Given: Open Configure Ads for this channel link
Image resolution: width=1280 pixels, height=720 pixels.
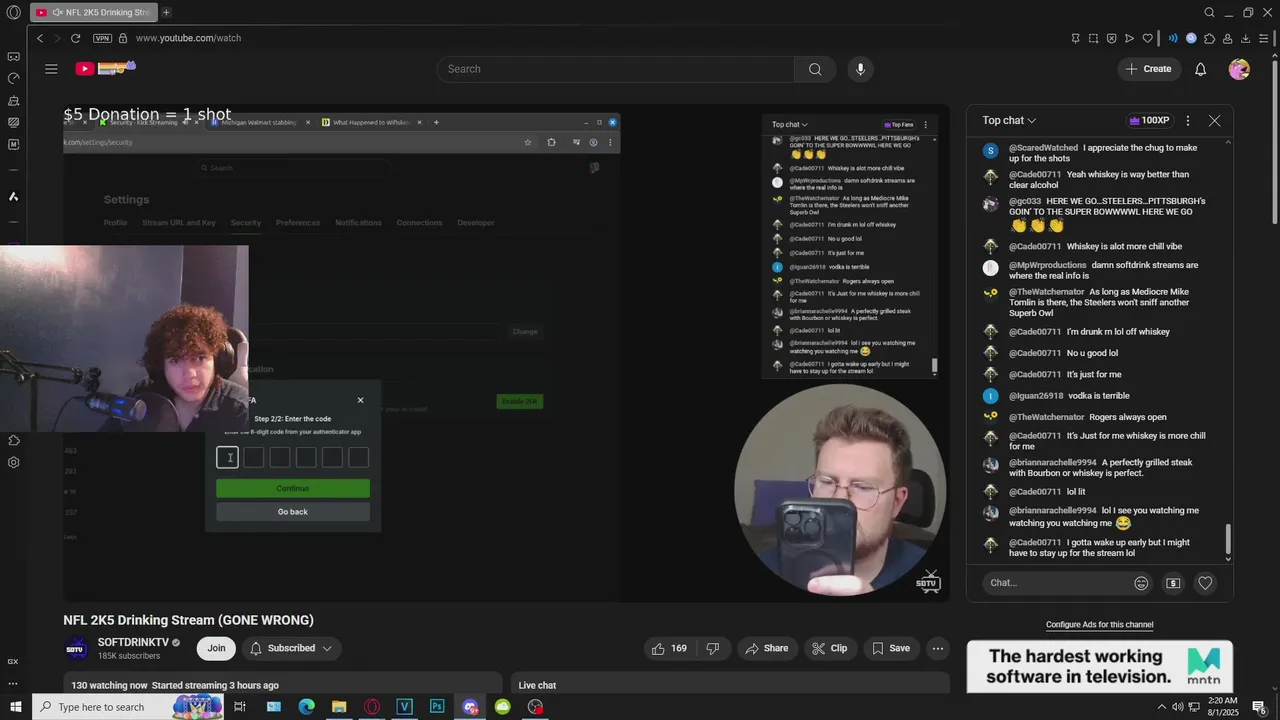Looking at the screenshot, I should tap(1099, 625).
